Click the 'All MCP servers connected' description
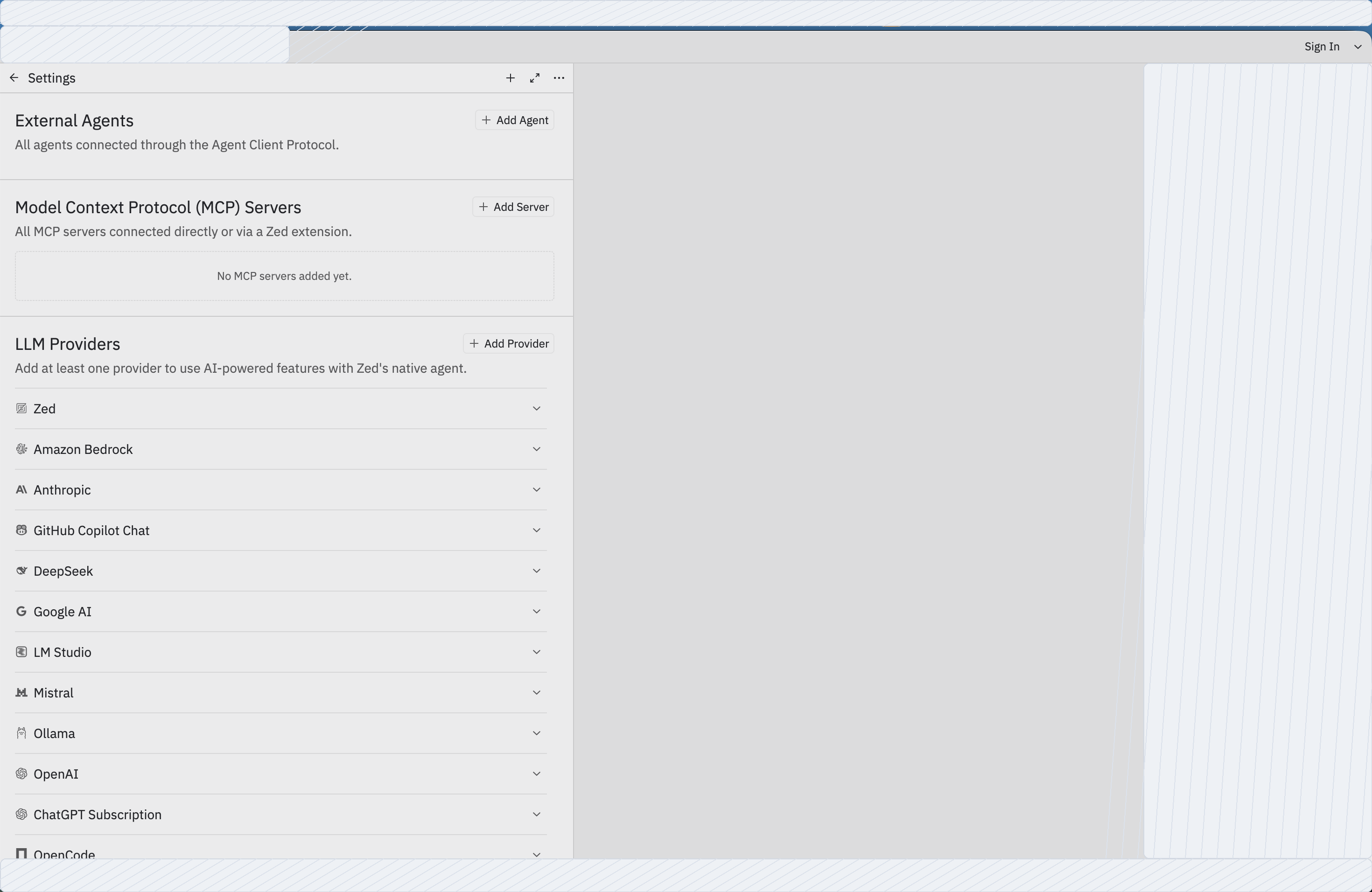Image resolution: width=1372 pixels, height=892 pixels. point(183,232)
